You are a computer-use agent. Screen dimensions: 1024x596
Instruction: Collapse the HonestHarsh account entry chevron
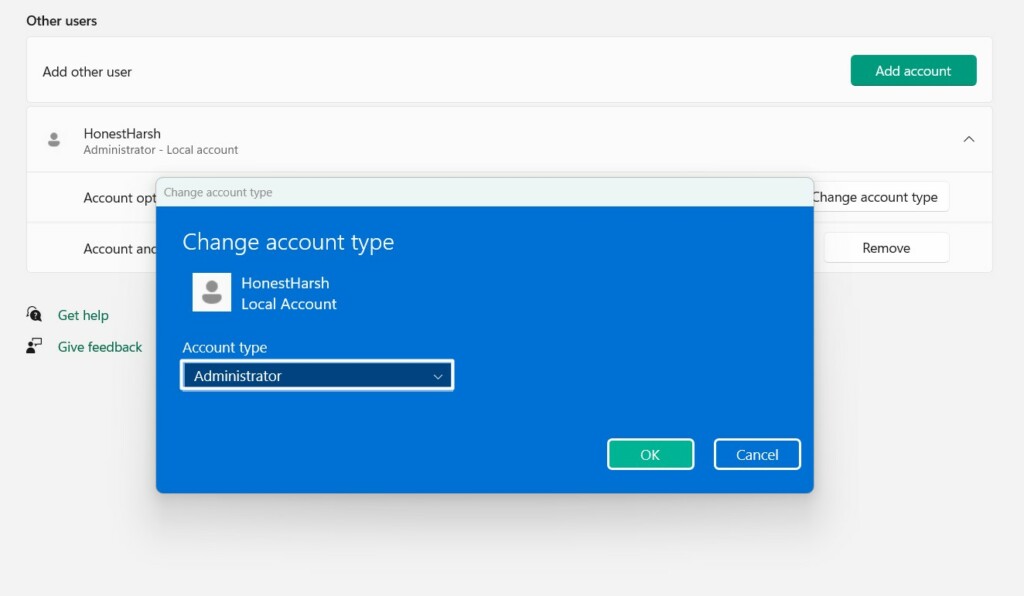pos(968,140)
